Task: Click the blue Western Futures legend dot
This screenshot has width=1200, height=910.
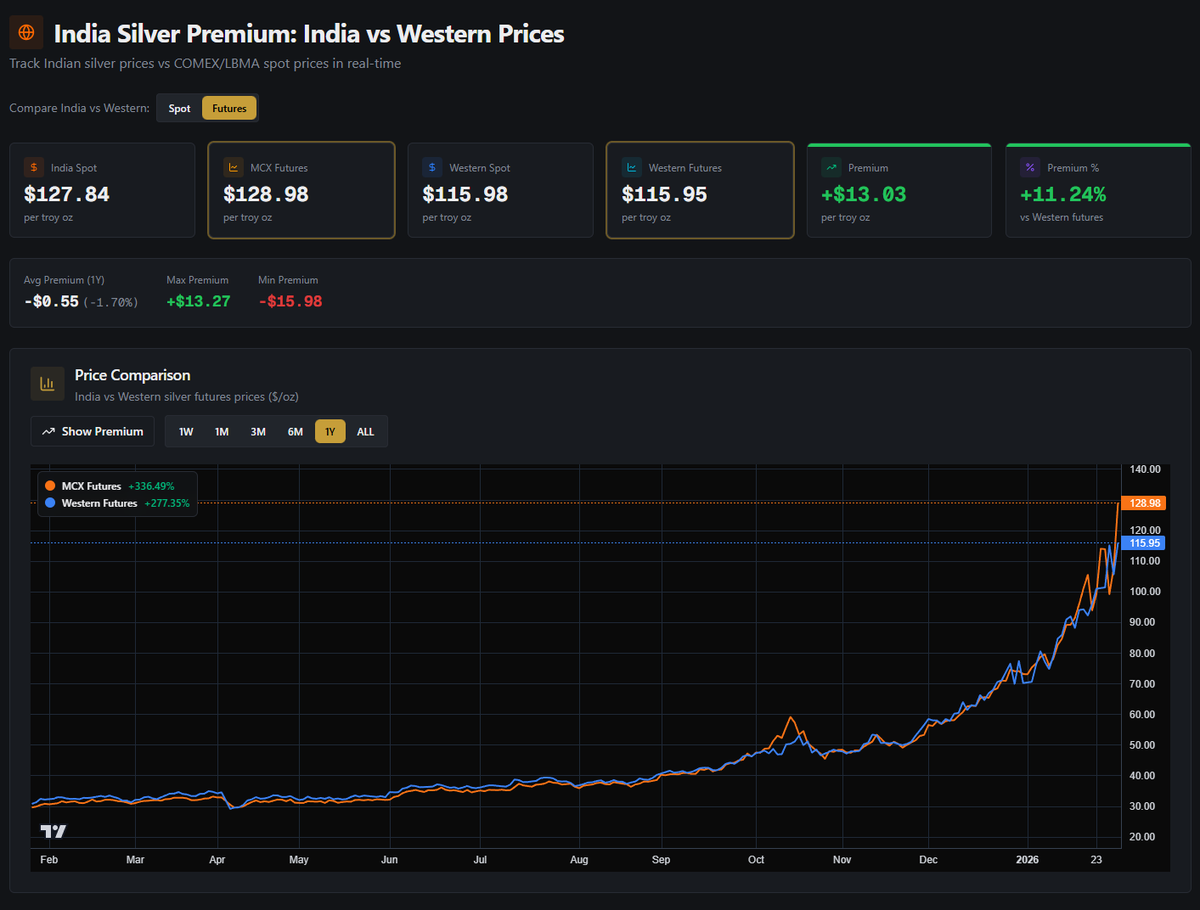Action: 50,503
